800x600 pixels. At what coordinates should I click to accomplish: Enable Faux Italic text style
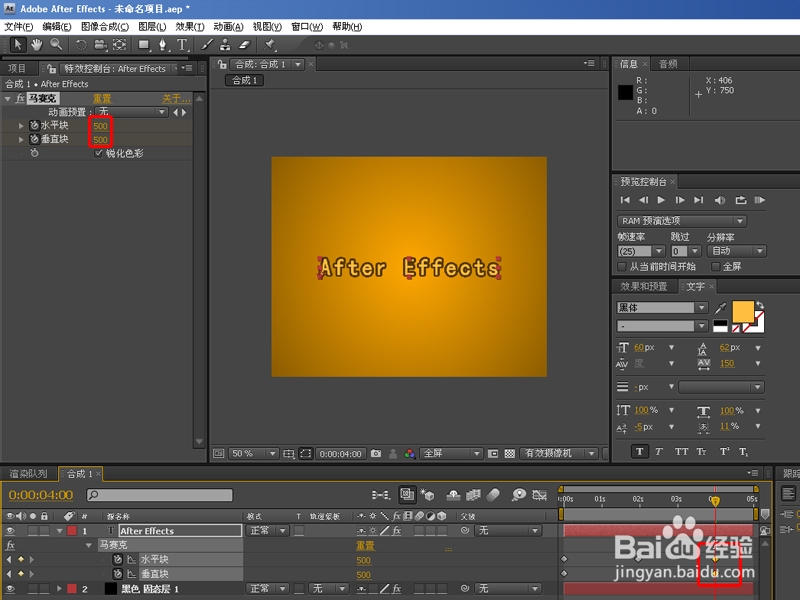pos(659,451)
